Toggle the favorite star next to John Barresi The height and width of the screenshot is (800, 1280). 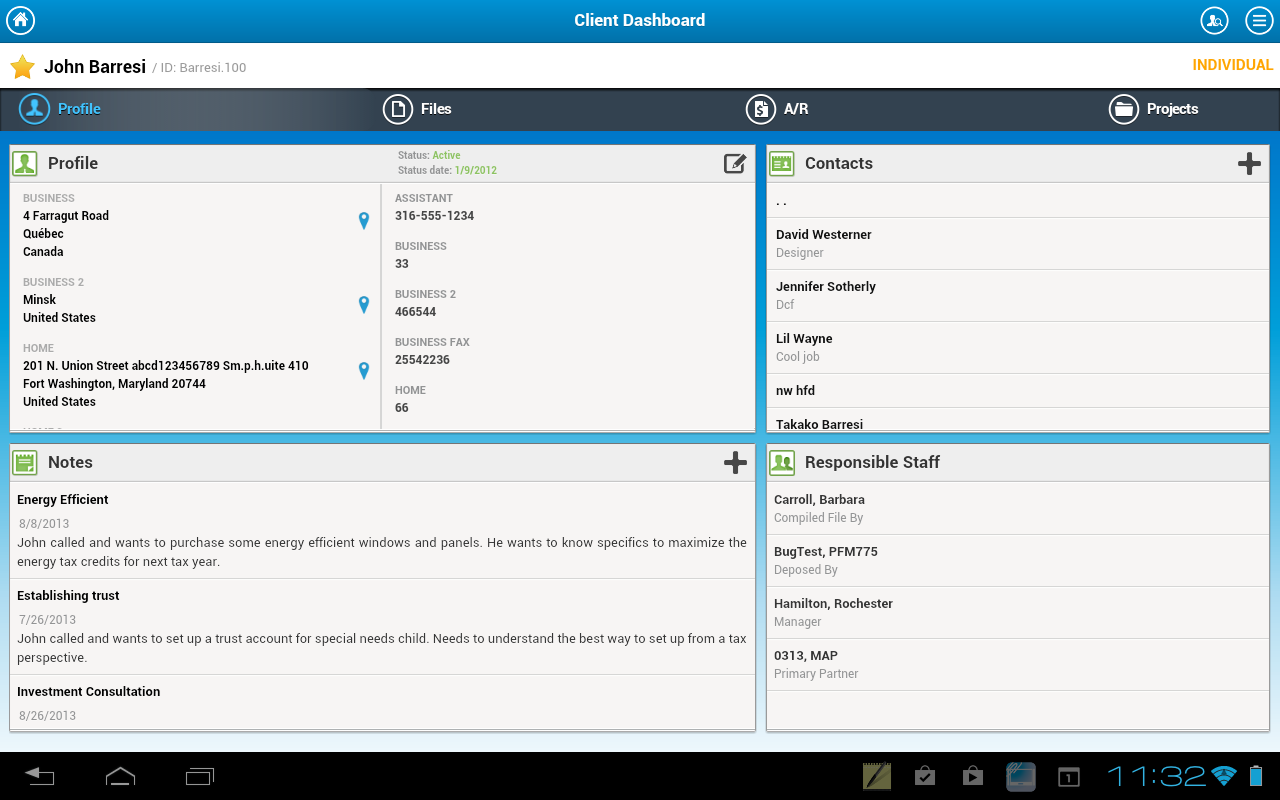click(21, 65)
